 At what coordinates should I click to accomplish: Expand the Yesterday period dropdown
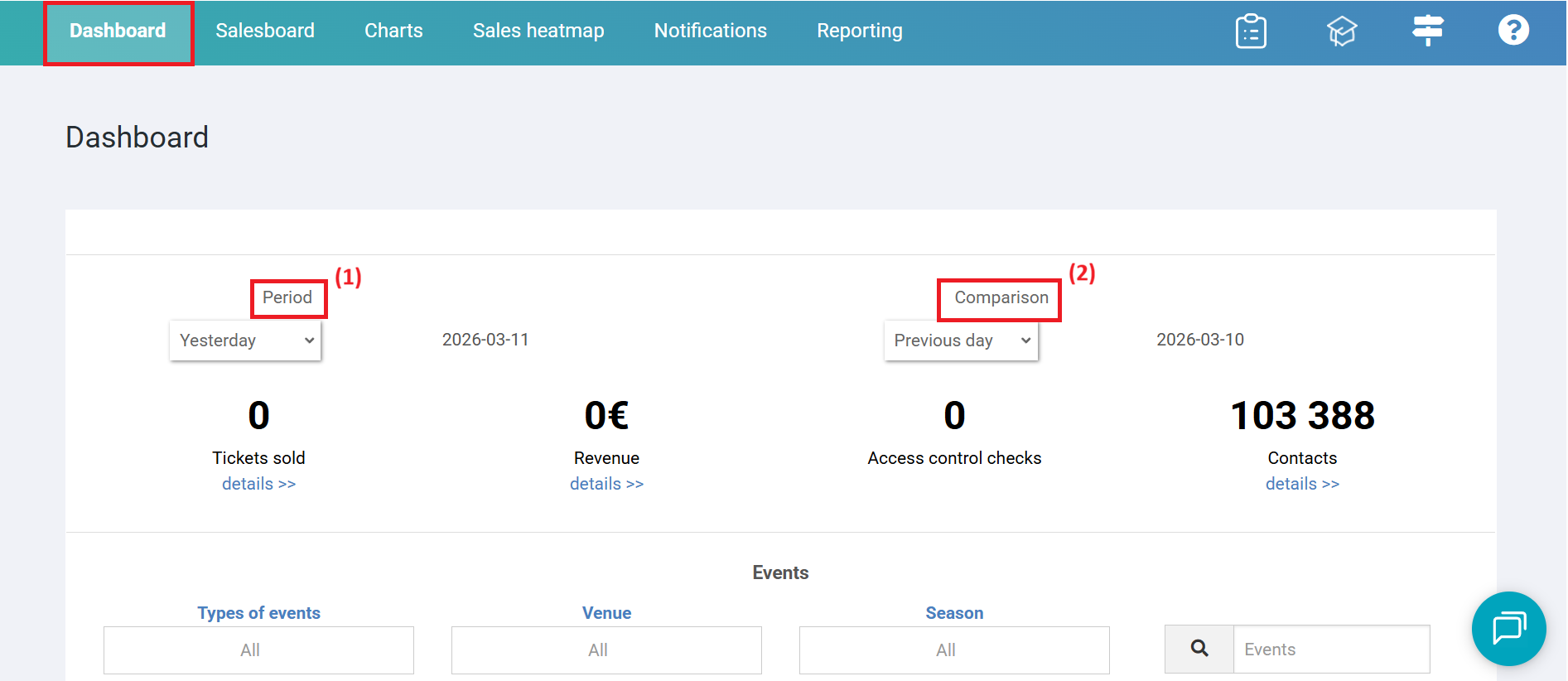[245, 340]
